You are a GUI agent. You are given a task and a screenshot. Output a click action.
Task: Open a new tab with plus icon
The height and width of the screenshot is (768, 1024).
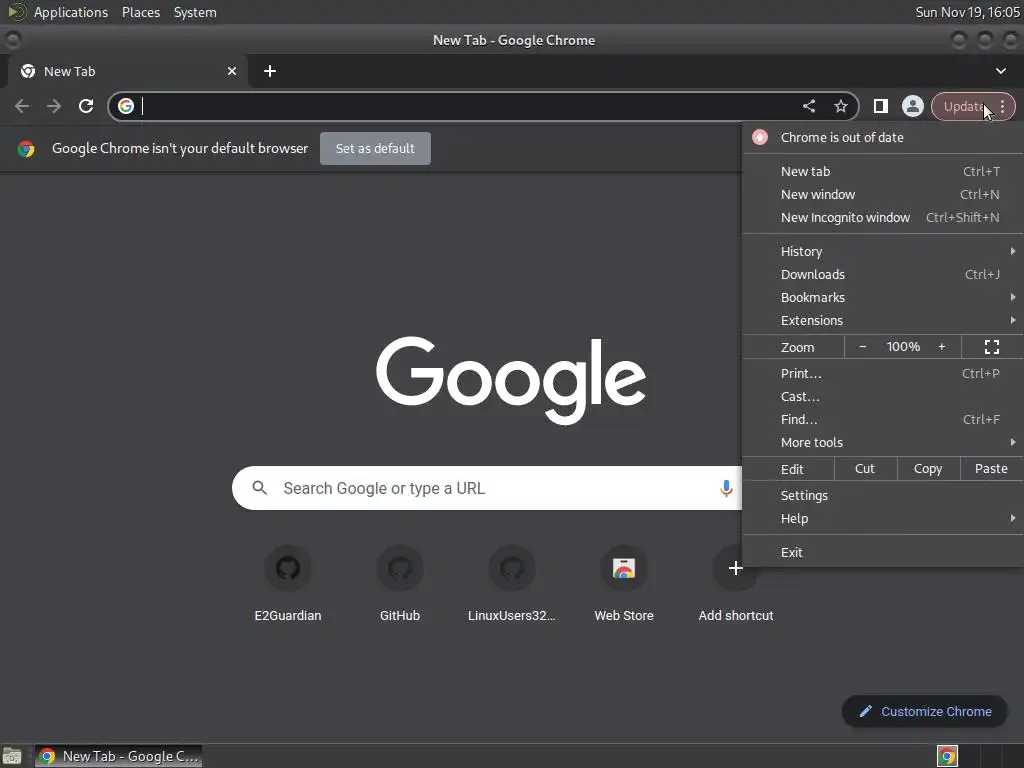point(270,71)
